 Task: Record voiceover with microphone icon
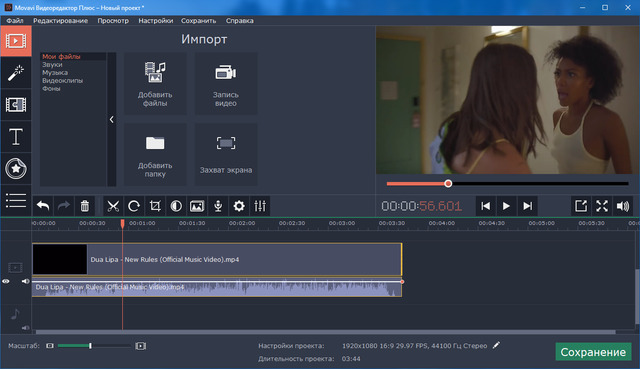tap(218, 206)
